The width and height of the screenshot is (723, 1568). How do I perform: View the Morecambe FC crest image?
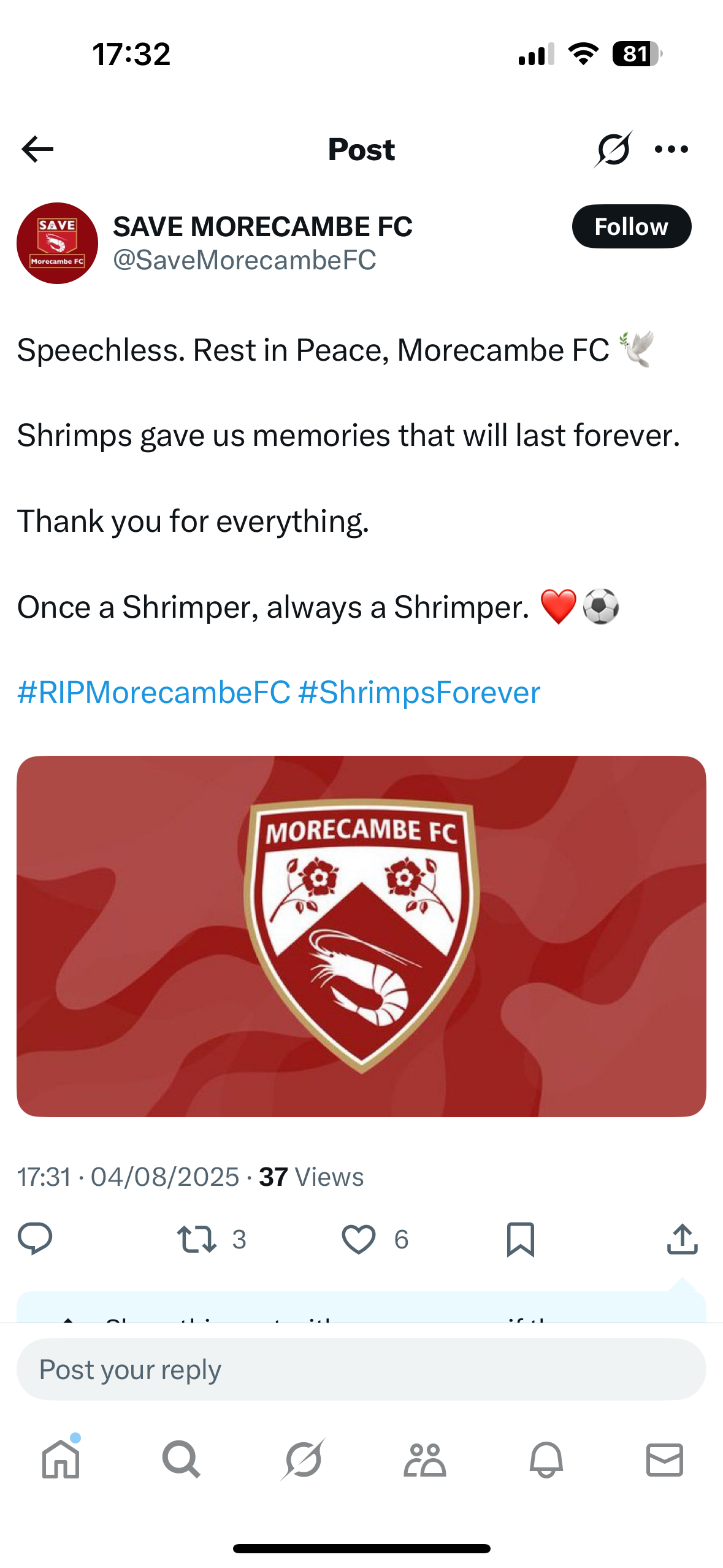point(361,936)
